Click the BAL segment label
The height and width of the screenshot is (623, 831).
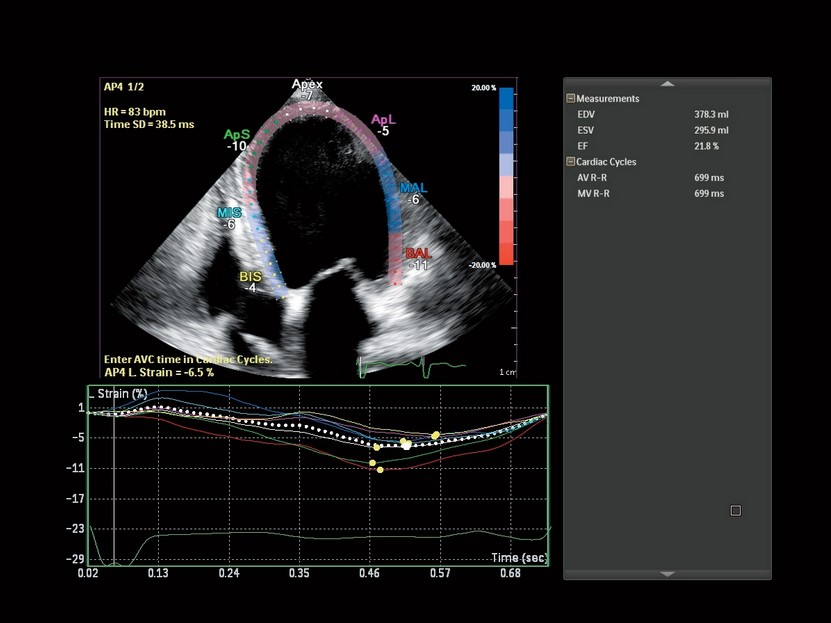point(418,255)
